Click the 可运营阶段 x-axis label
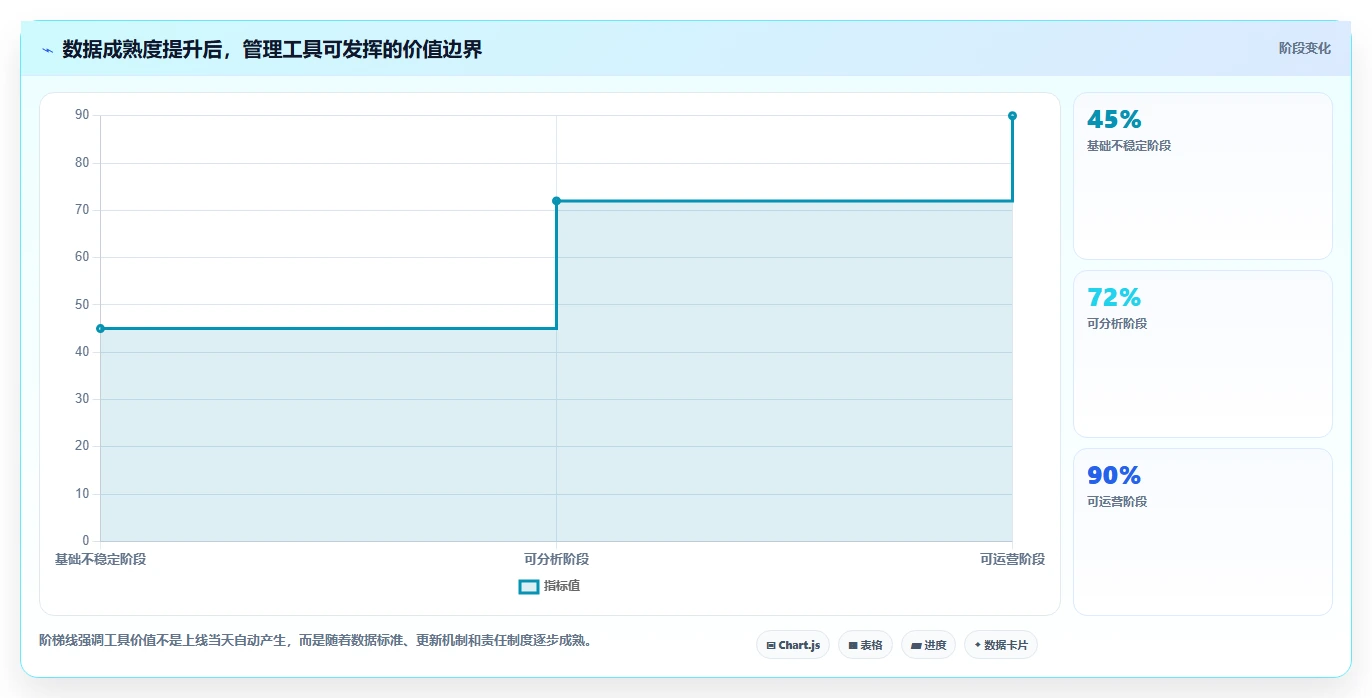 pos(1012,559)
